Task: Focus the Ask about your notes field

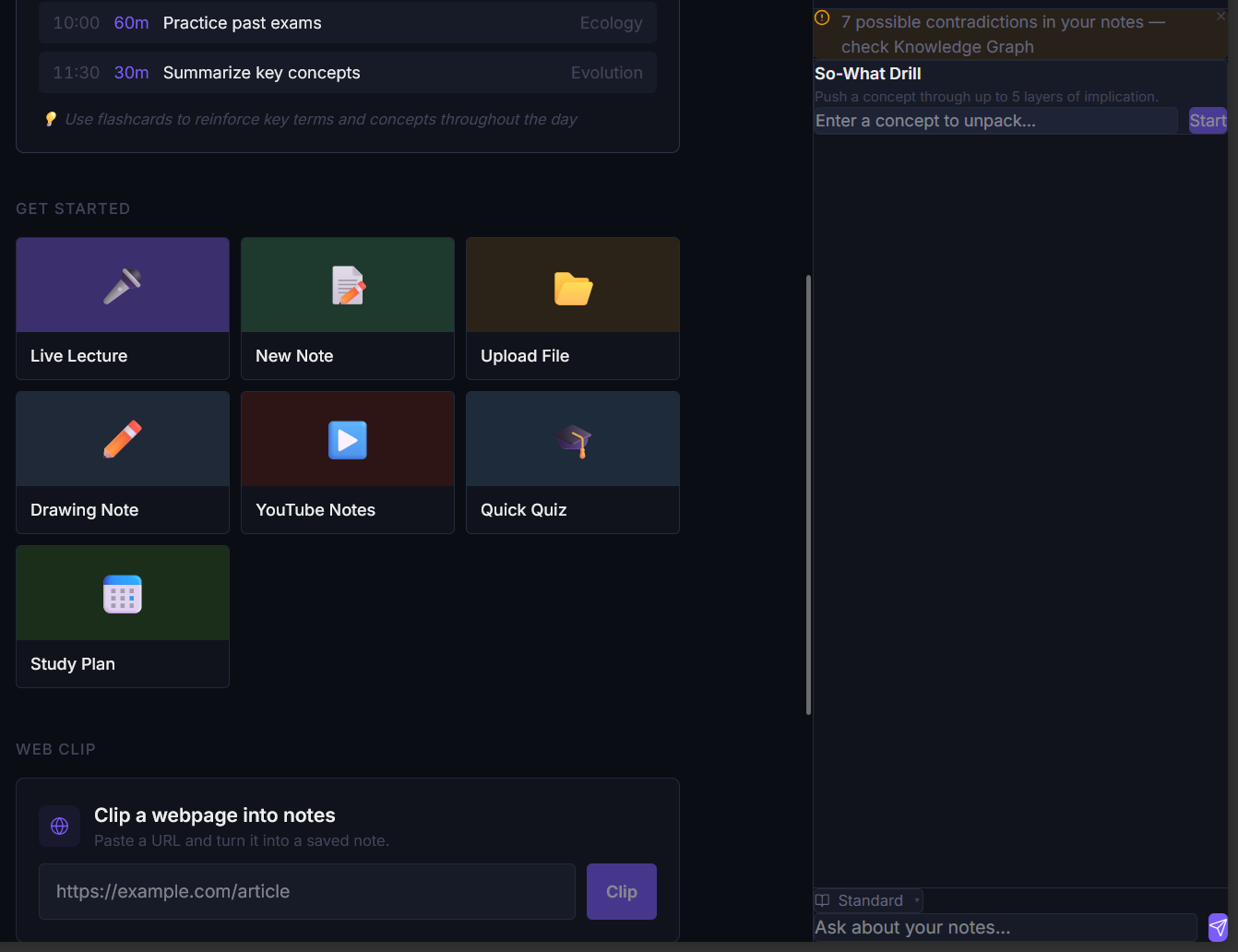Action: 1006,927
